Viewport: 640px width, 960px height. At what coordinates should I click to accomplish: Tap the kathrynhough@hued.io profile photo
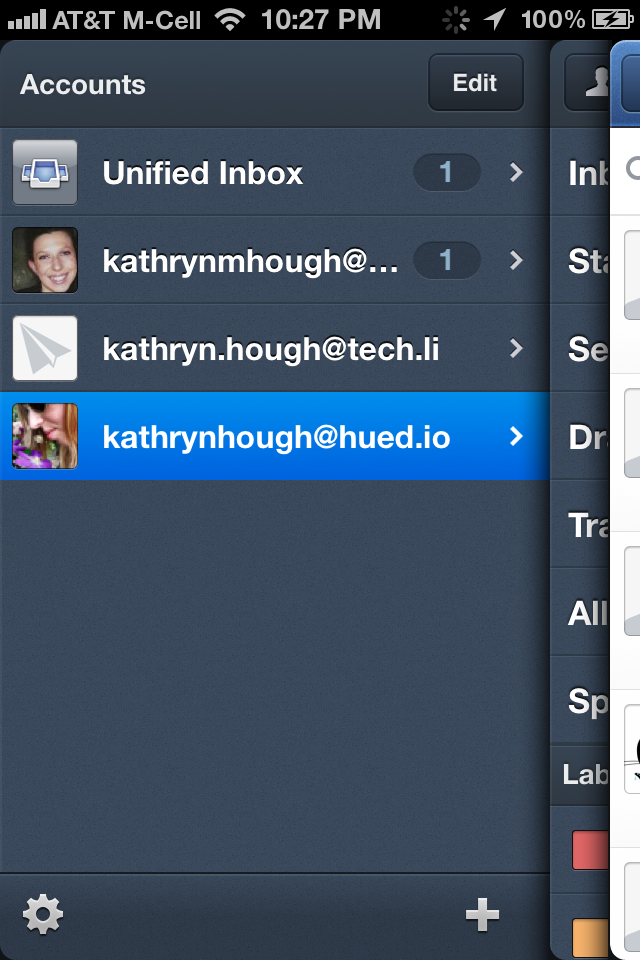pyautogui.click(x=45, y=436)
